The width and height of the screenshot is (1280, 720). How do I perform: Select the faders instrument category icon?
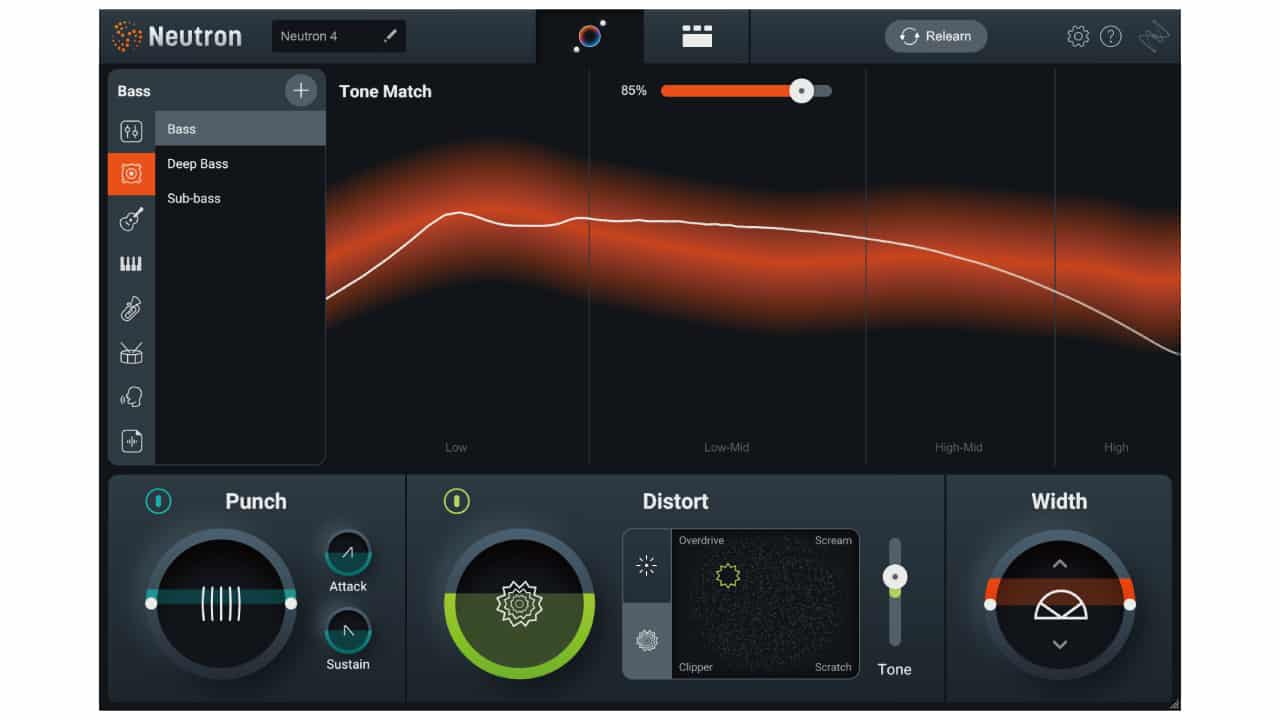[131, 130]
